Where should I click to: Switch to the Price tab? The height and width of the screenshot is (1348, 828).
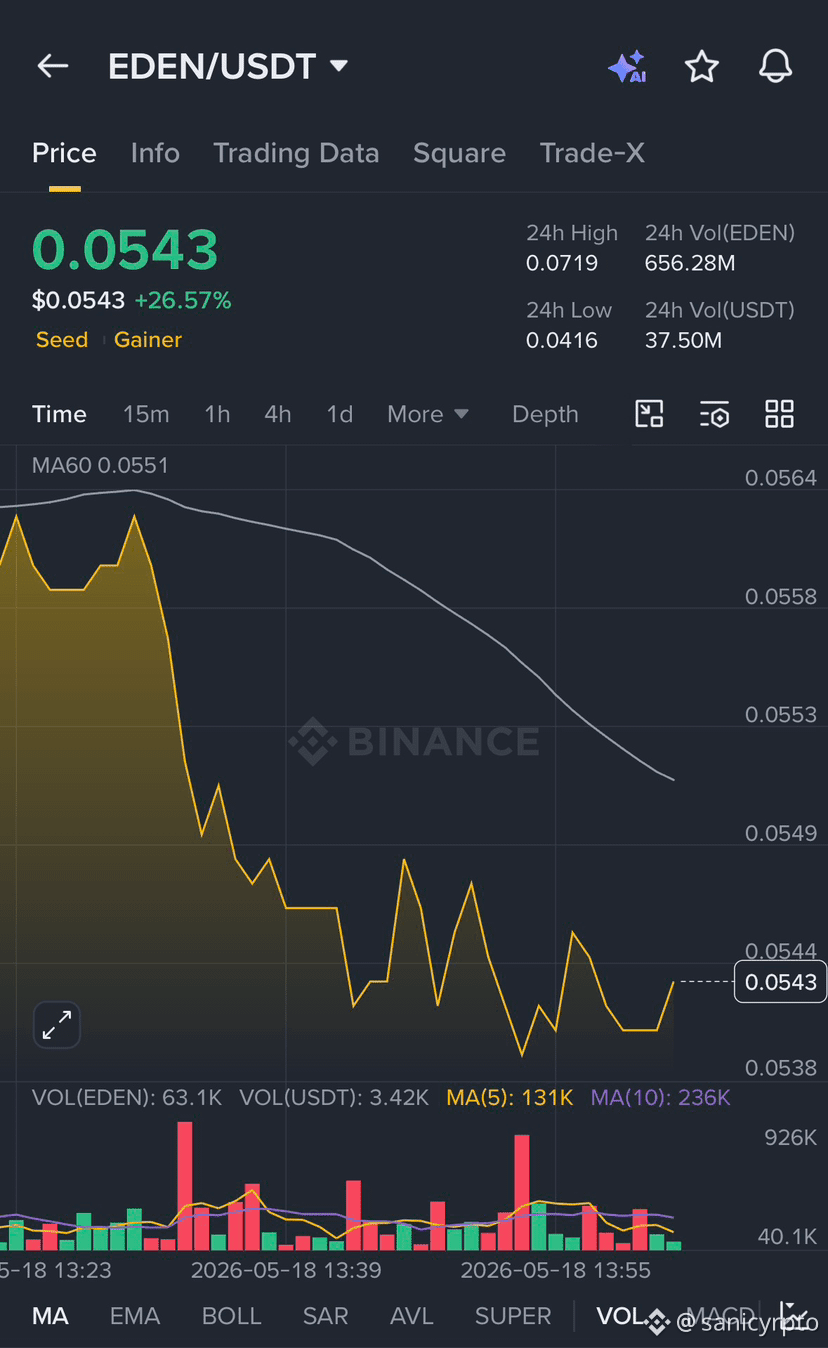[x=64, y=153]
